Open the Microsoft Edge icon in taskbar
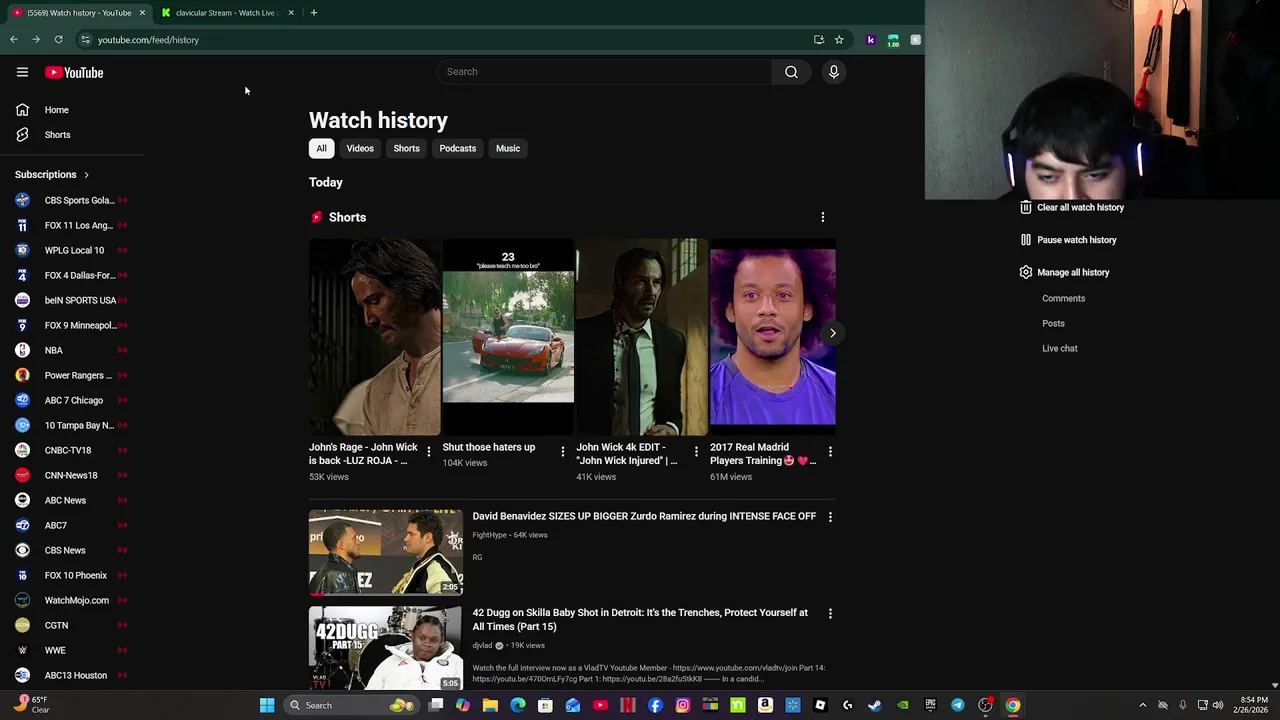This screenshot has width=1280, height=720. click(518, 705)
